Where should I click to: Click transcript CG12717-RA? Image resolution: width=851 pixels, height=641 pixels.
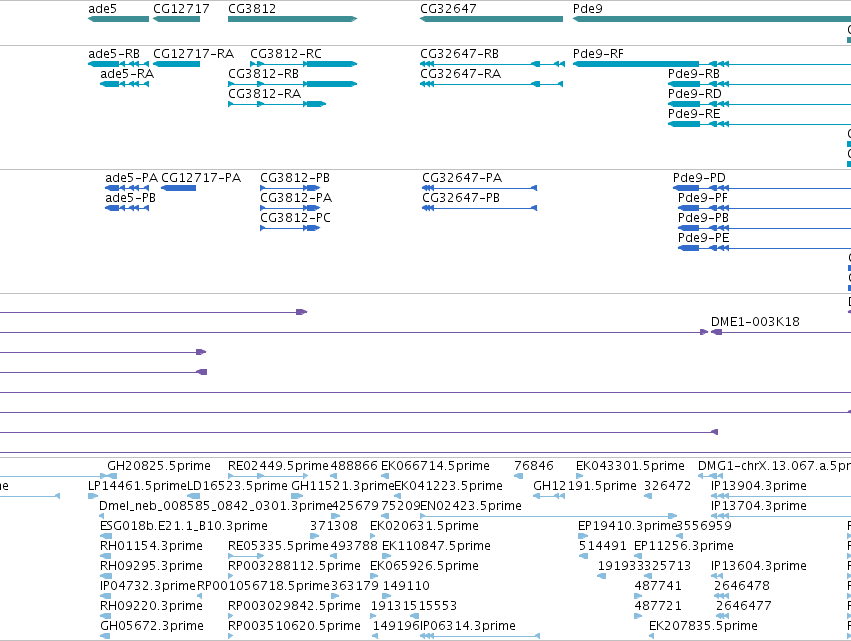coord(176,64)
